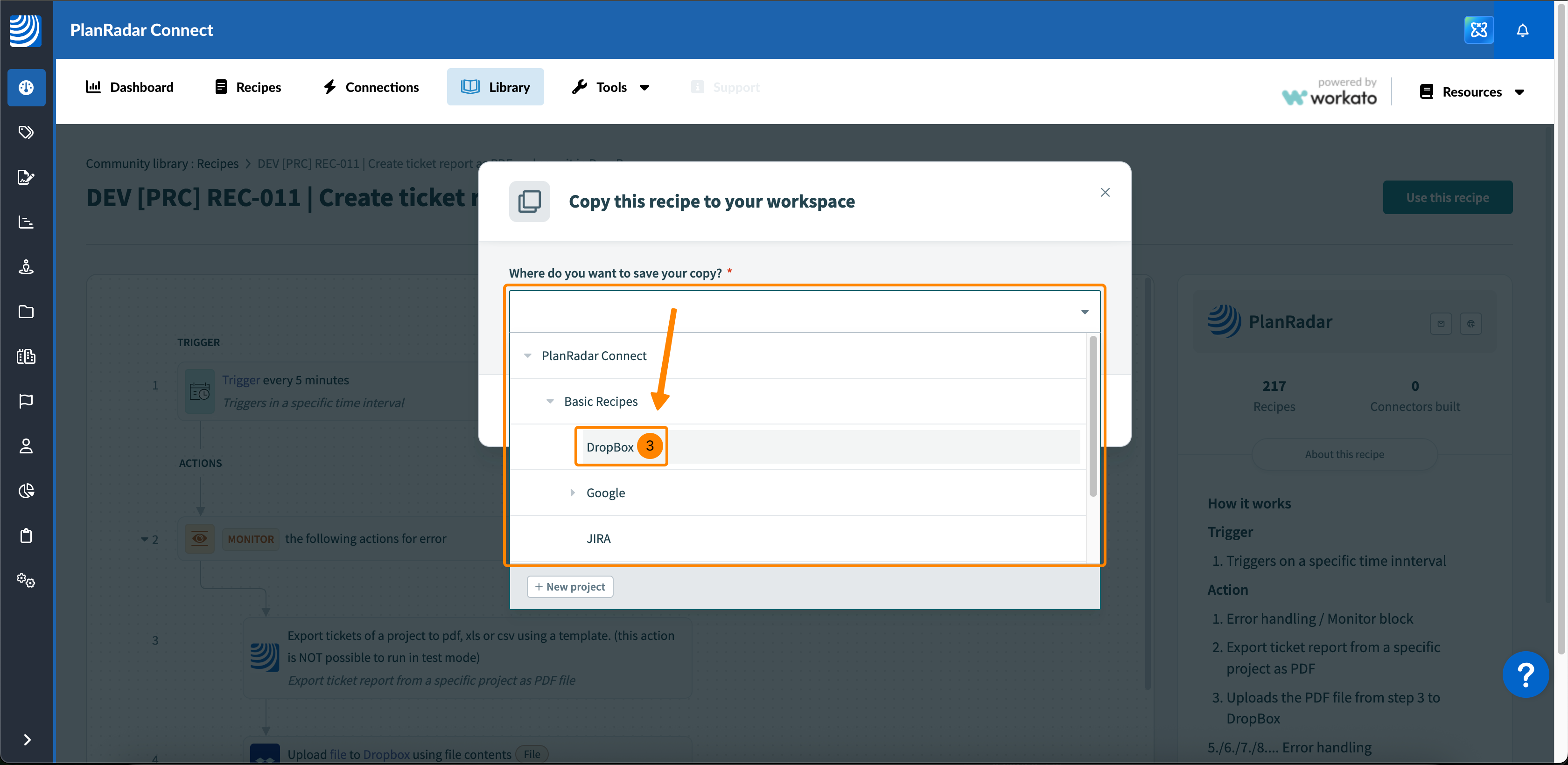Open the Resources dropdown menu
This screenshot has height=765, width=1568.
(x=1471, y=92)
